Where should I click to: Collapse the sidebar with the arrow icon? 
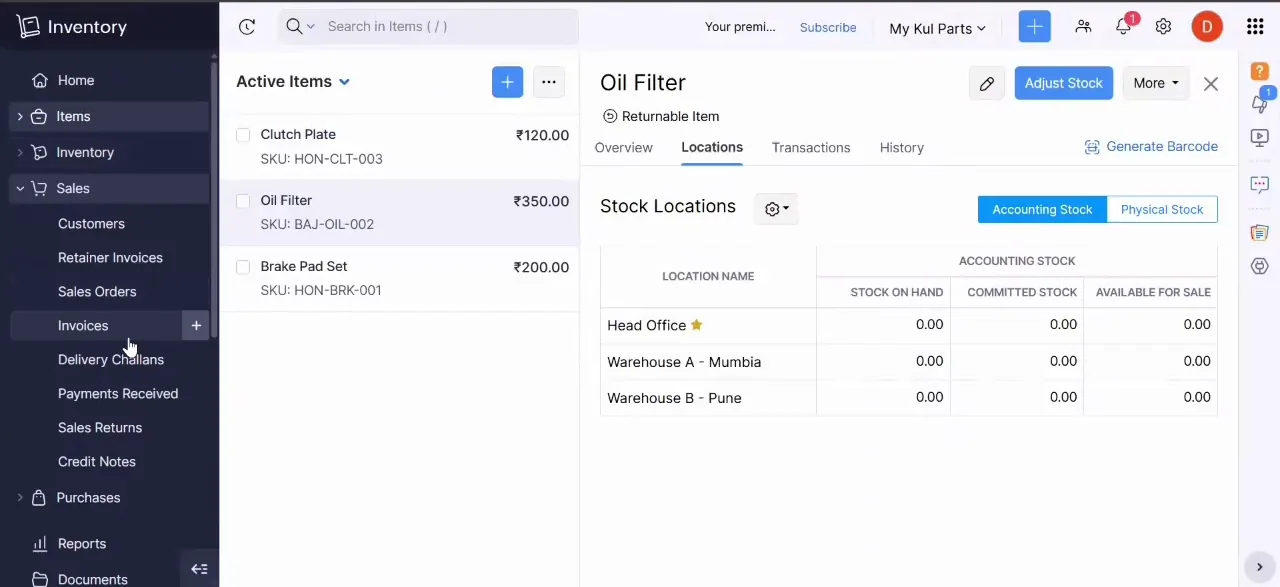(x=199, y=569)
